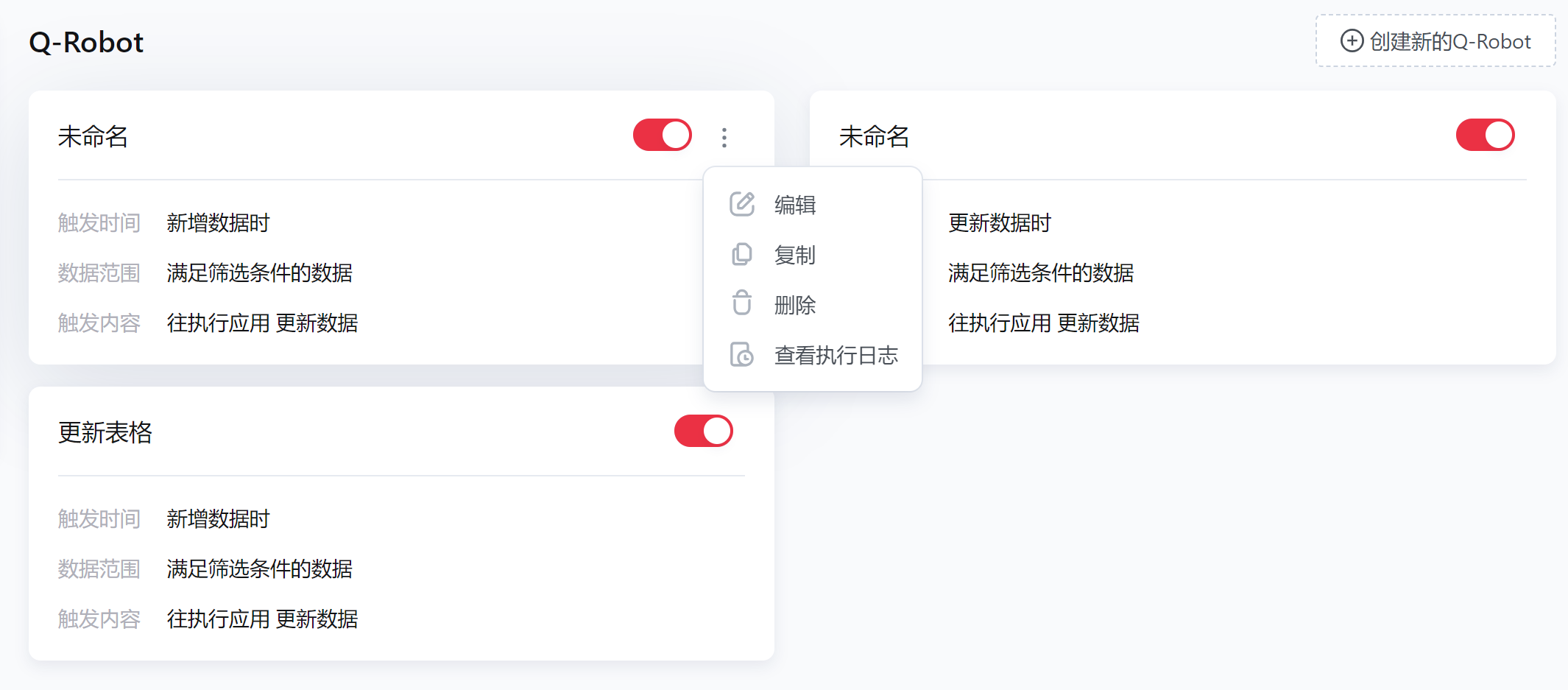Disable the right-side 未命名 robot switch

(x=1486, y=135)
